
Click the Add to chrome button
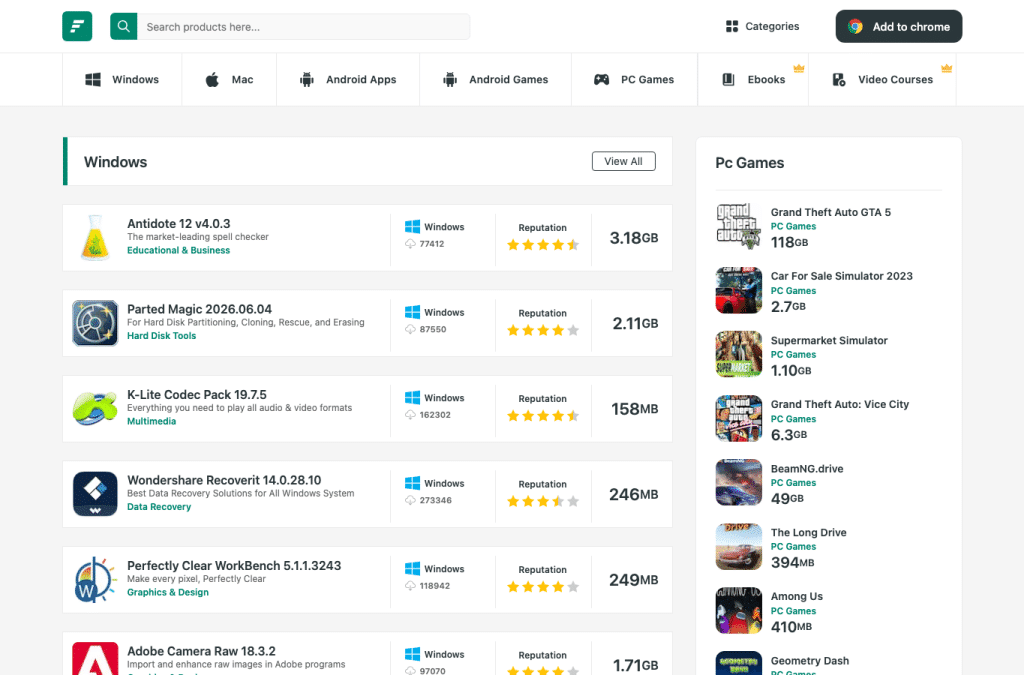tap(899, 27)
